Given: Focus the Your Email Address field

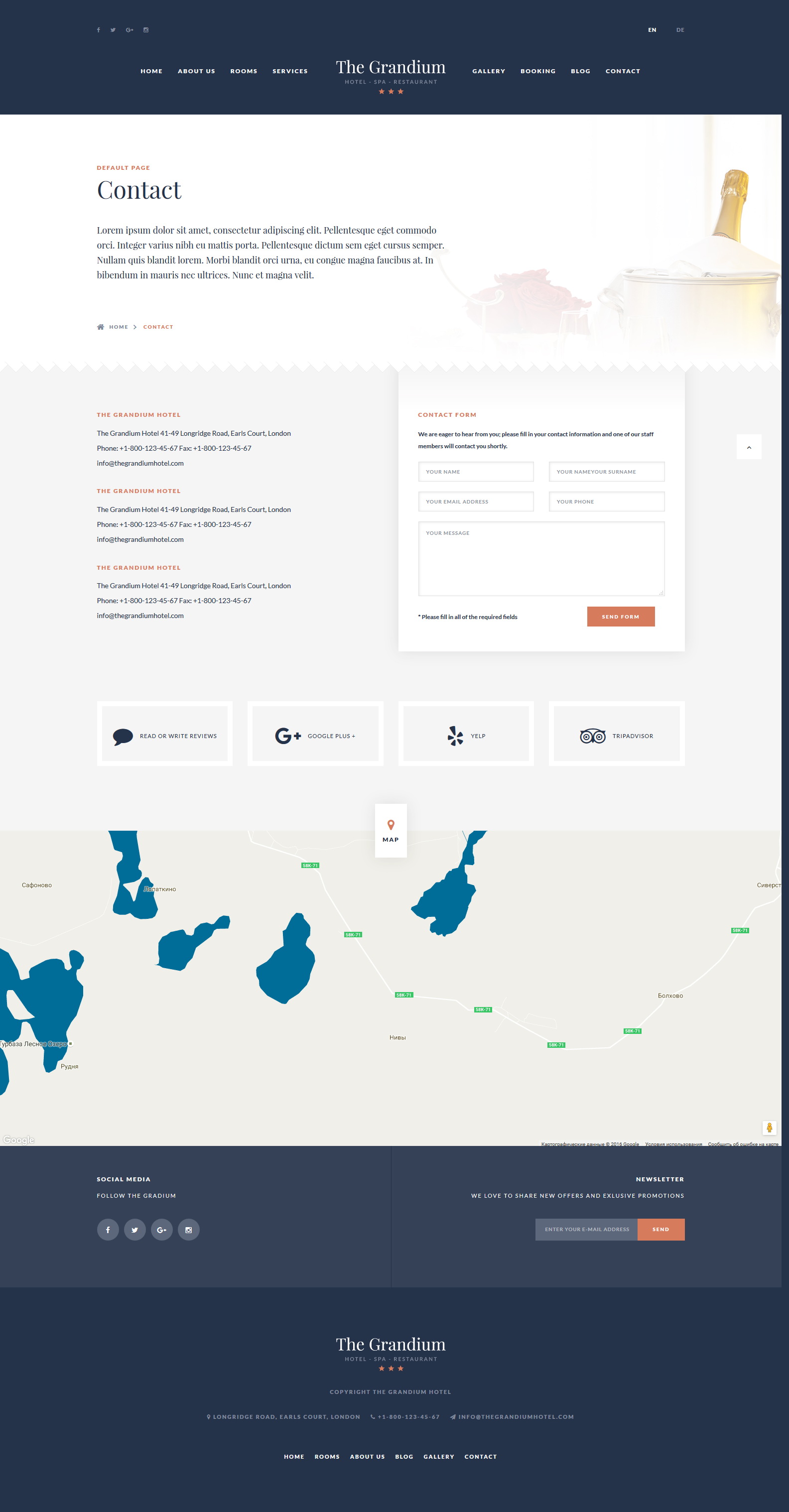Looking at the screenshot, I should pyautogui.click(x=476, y=502).
